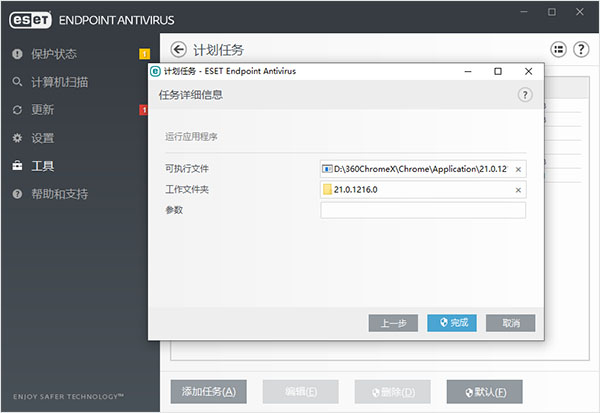Image resolution: width=600 pixels, height=413 pixels.
Task: Click the 运行应用程序 heading
Action: click(x=191, y=137)
